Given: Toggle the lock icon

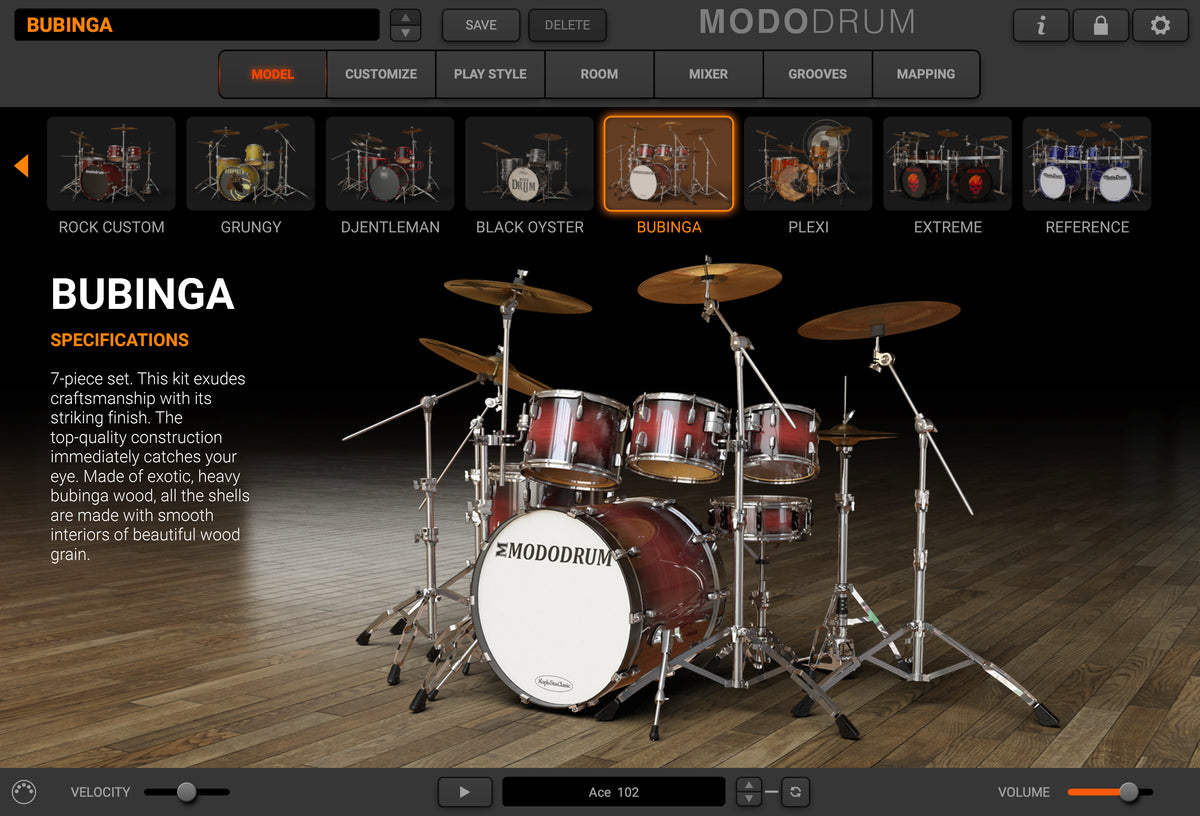Looking at the screenshot, I should click(1100, 25).
